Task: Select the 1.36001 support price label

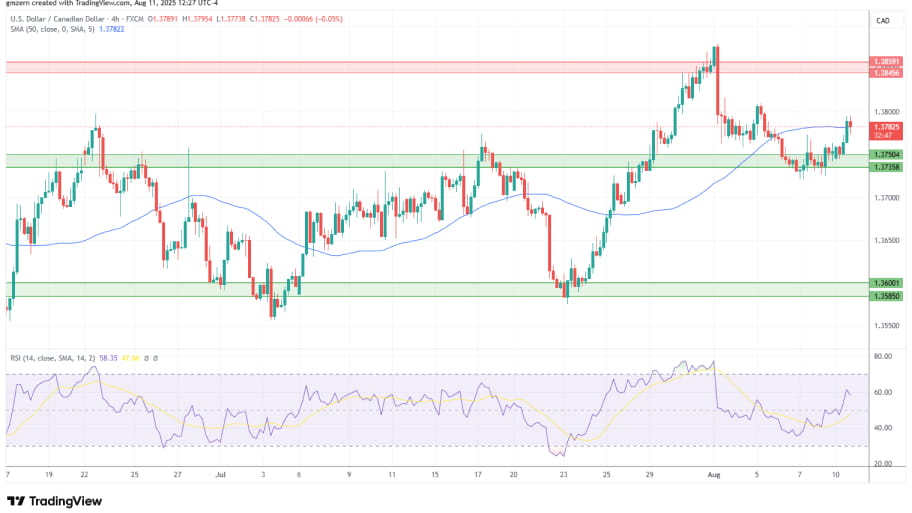Action: (x=886, y=283)
